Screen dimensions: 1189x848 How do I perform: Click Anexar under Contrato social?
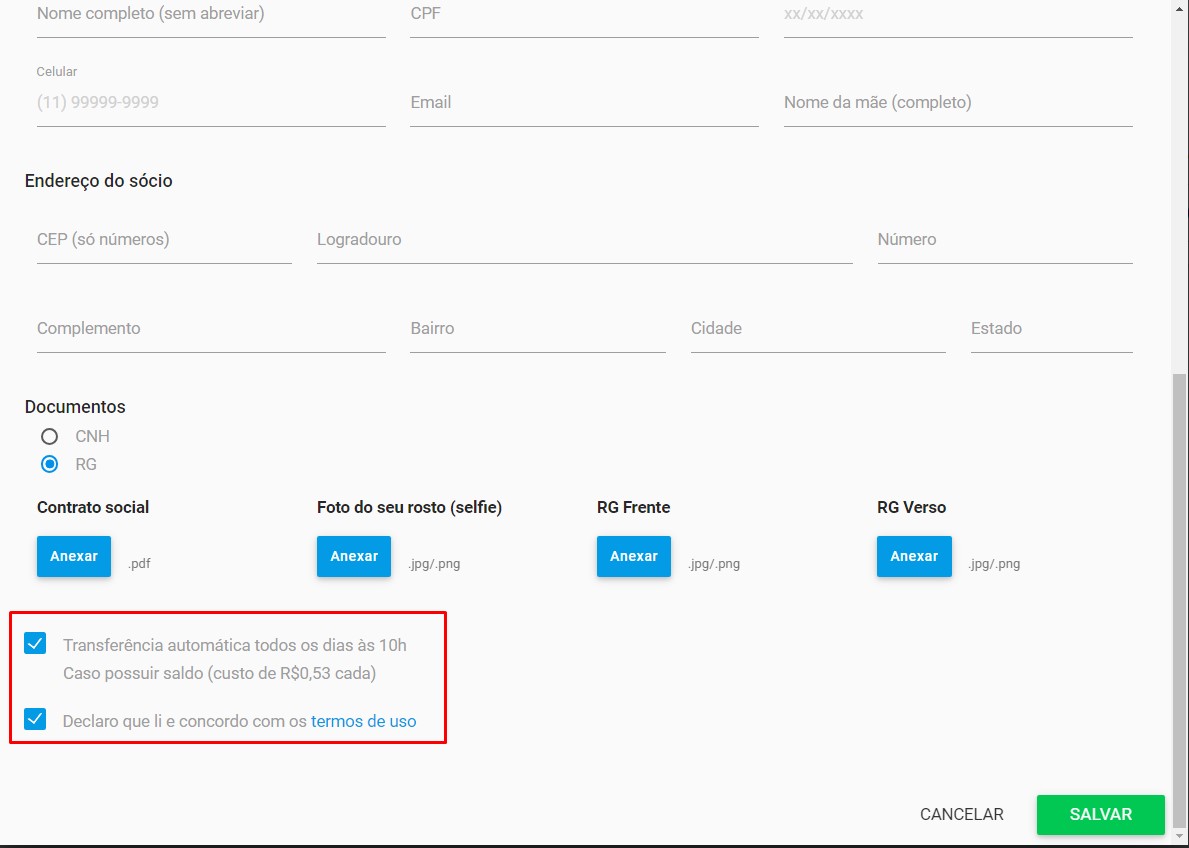click(x=74, y=556)
